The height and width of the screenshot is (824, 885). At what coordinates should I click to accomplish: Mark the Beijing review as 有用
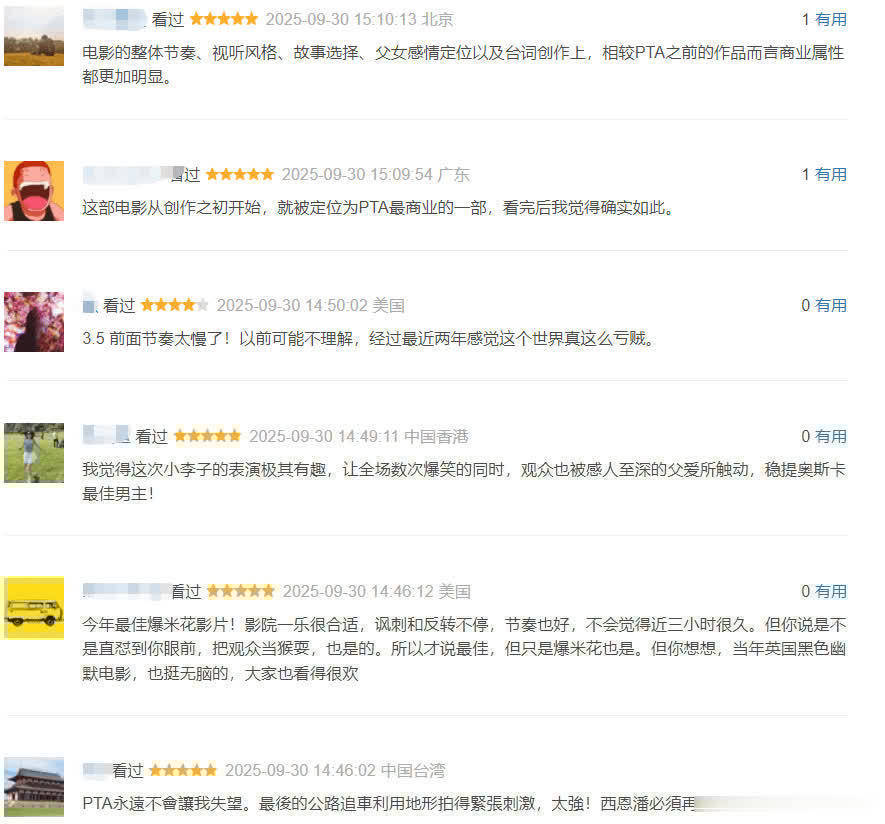pyautogui.click(x=830, y=20)
